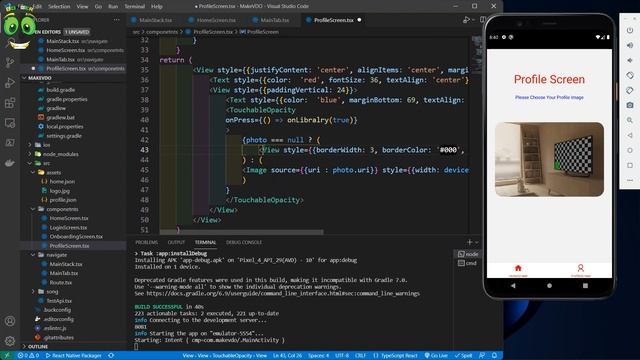This screenshot has width=640, height=360.
Task: Open the Help menu
Action: tap(157, 7)
